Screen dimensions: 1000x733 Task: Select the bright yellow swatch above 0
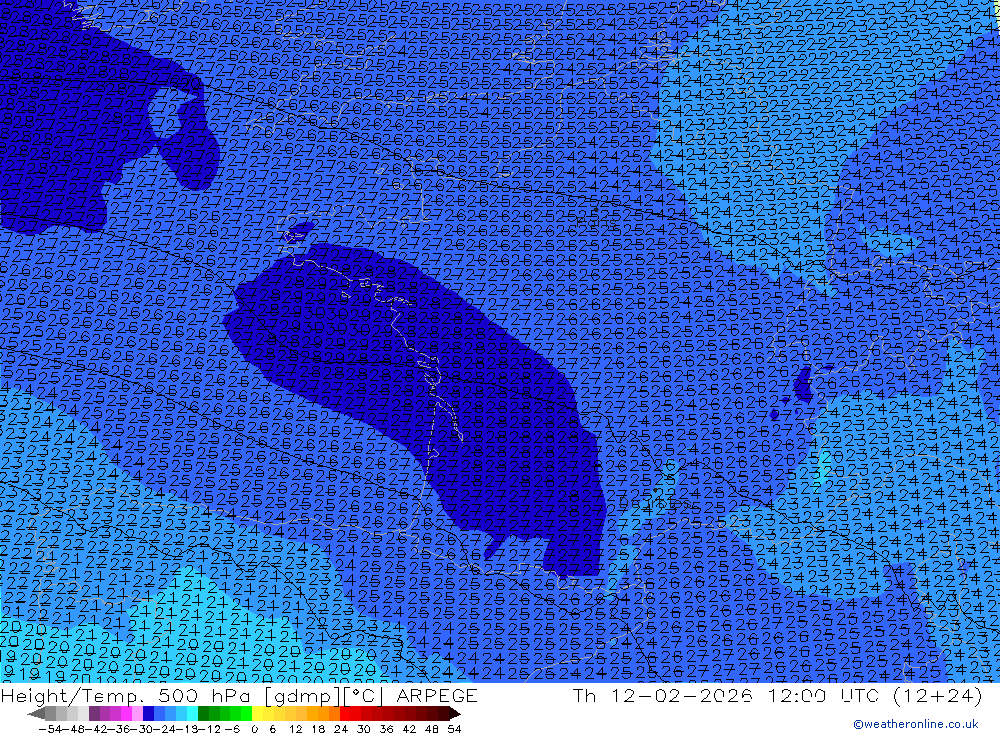click(x=257, y=713)
